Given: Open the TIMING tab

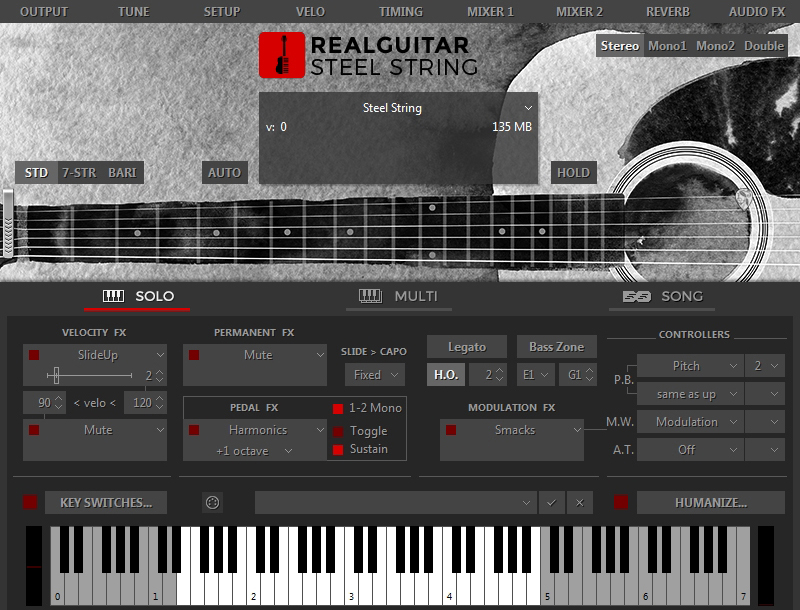Looking at the screenshot, I should click(401, 12).
